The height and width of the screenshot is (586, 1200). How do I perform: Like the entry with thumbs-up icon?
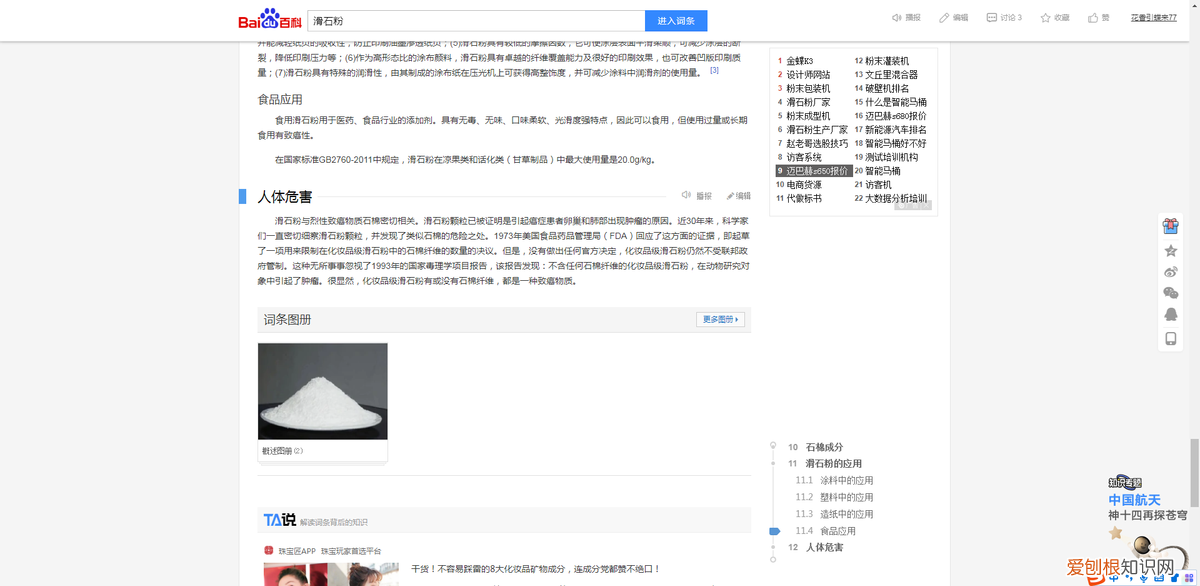tap(1093, 18)
